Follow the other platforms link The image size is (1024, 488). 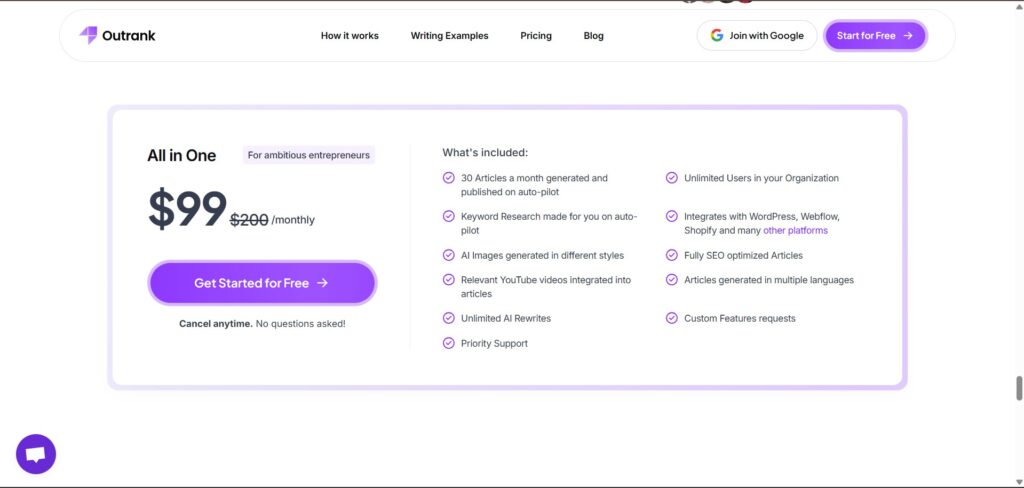tap(795, 231)
